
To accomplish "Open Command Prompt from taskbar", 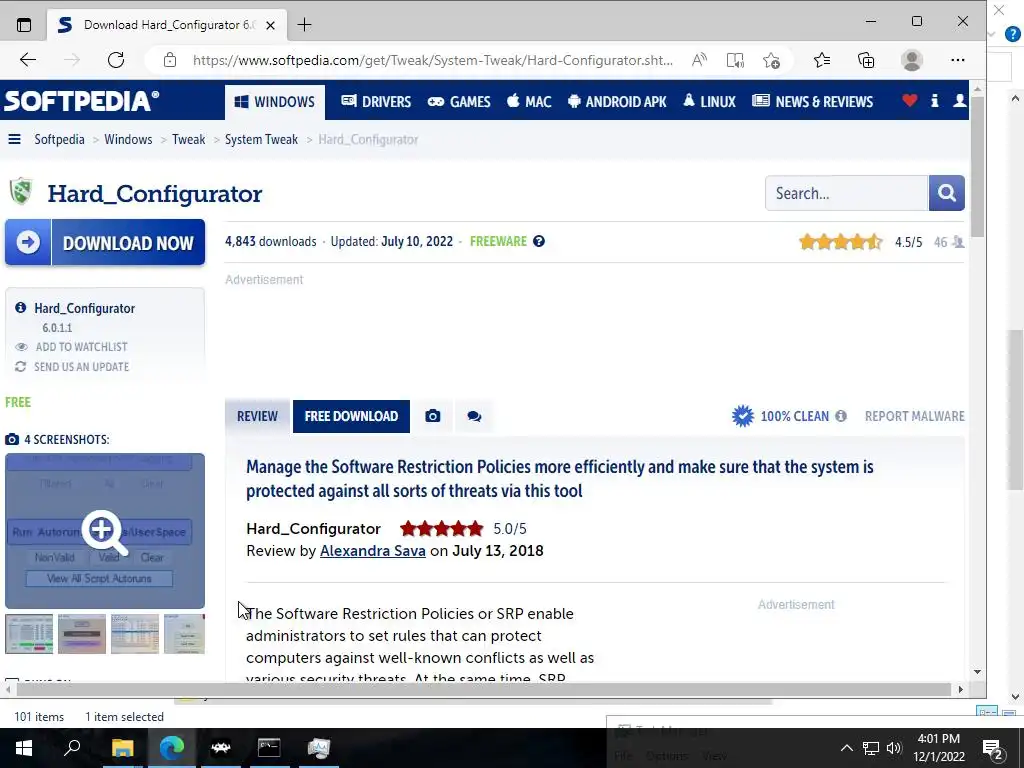I will point(269,748).
